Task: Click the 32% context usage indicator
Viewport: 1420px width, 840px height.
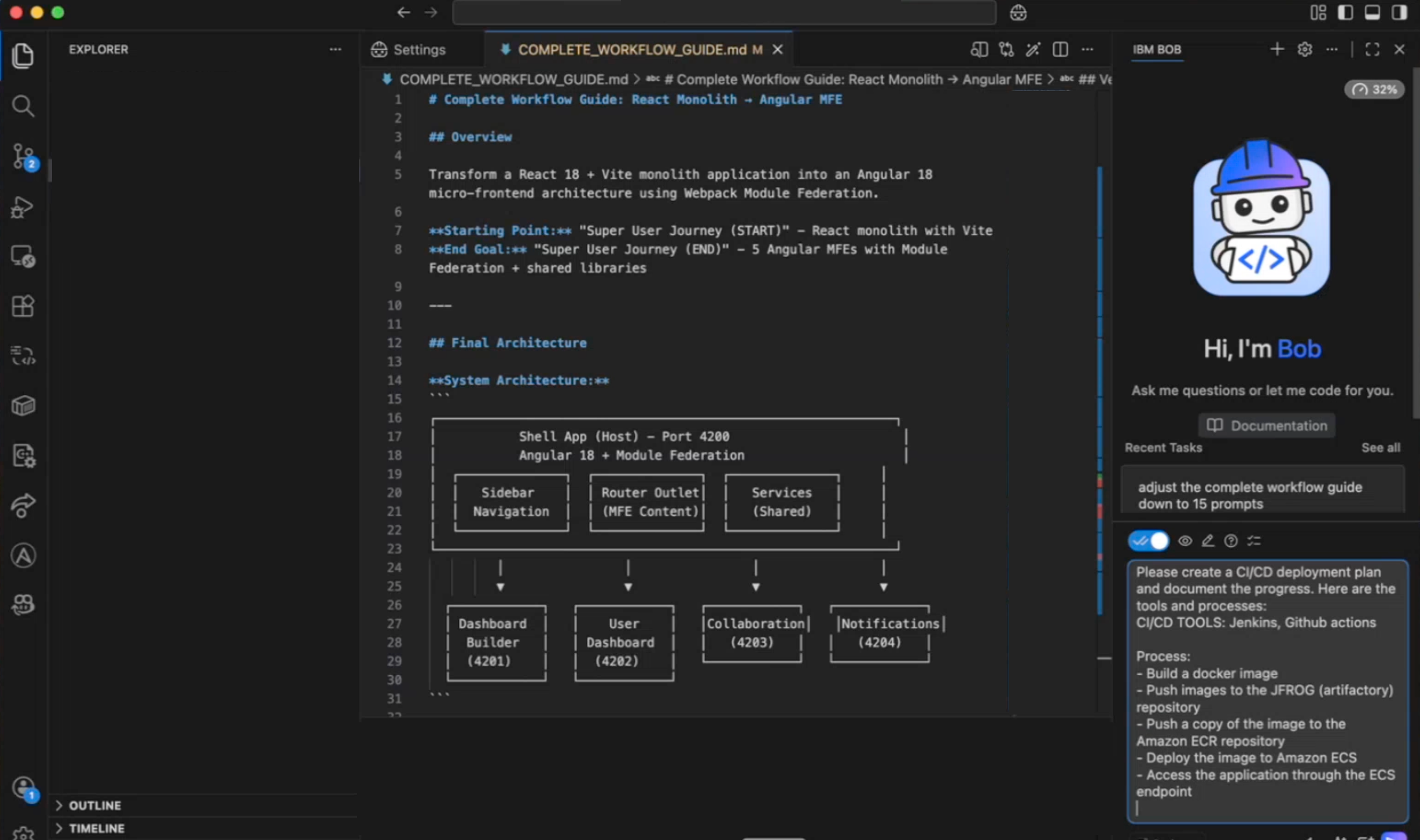Action: tap(1373, 90)
